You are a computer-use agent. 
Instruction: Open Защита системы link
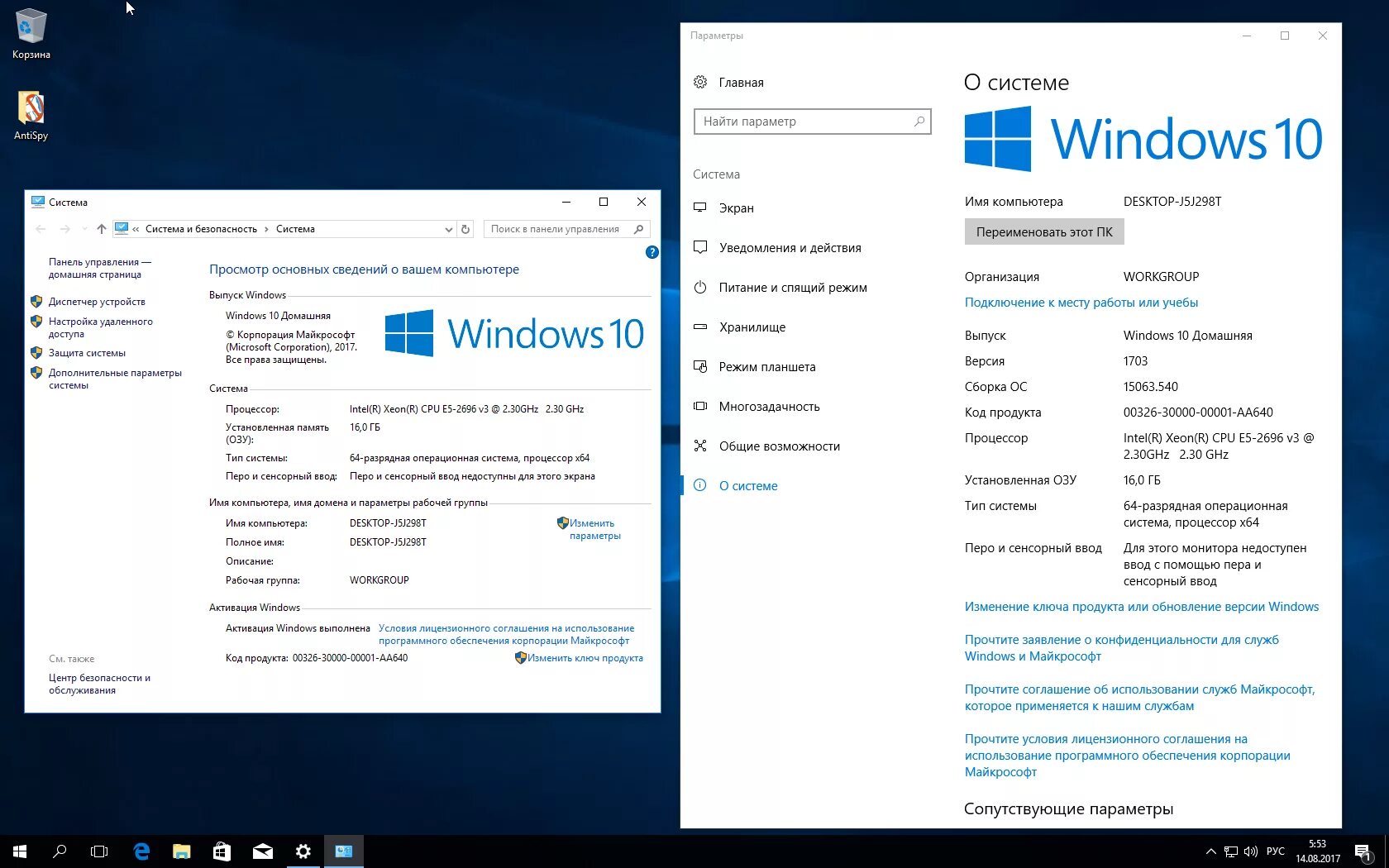(87, 353)
